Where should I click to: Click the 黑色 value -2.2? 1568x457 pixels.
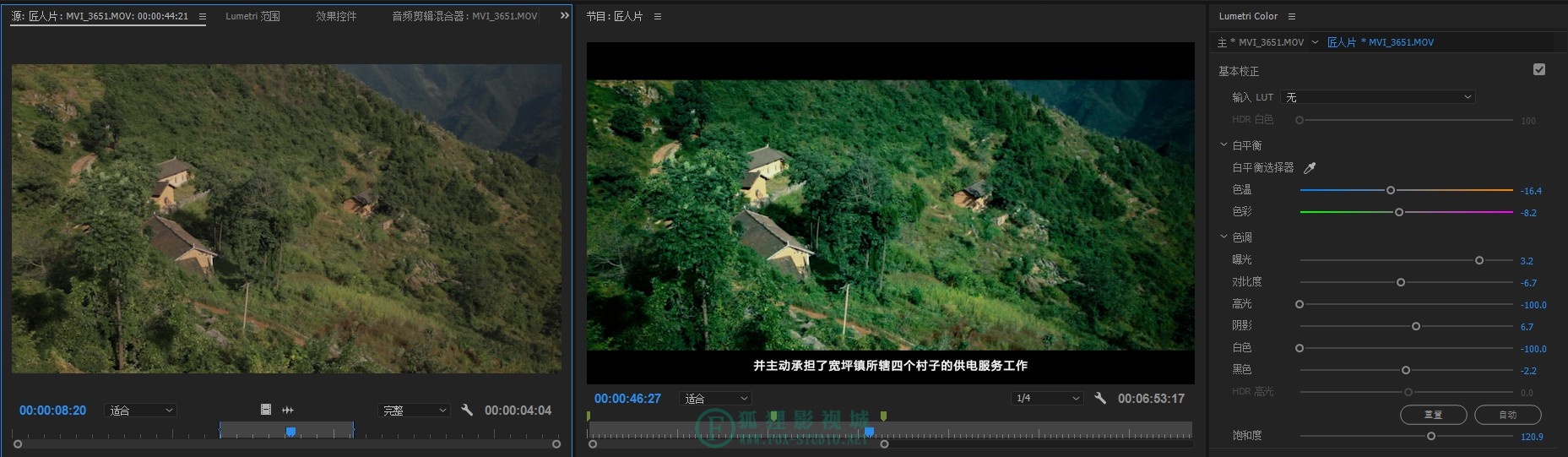pos(1528,371)
